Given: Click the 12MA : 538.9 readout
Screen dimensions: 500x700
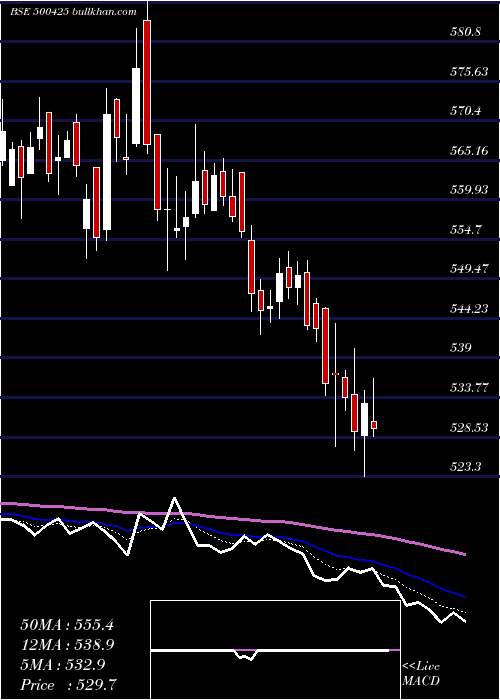Looking at the screenshot, I should 67,645.
